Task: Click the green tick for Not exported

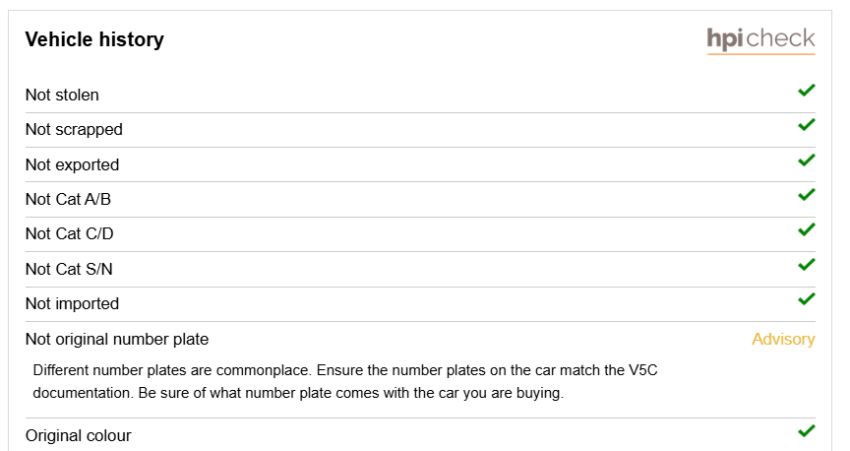Action: 807,160
